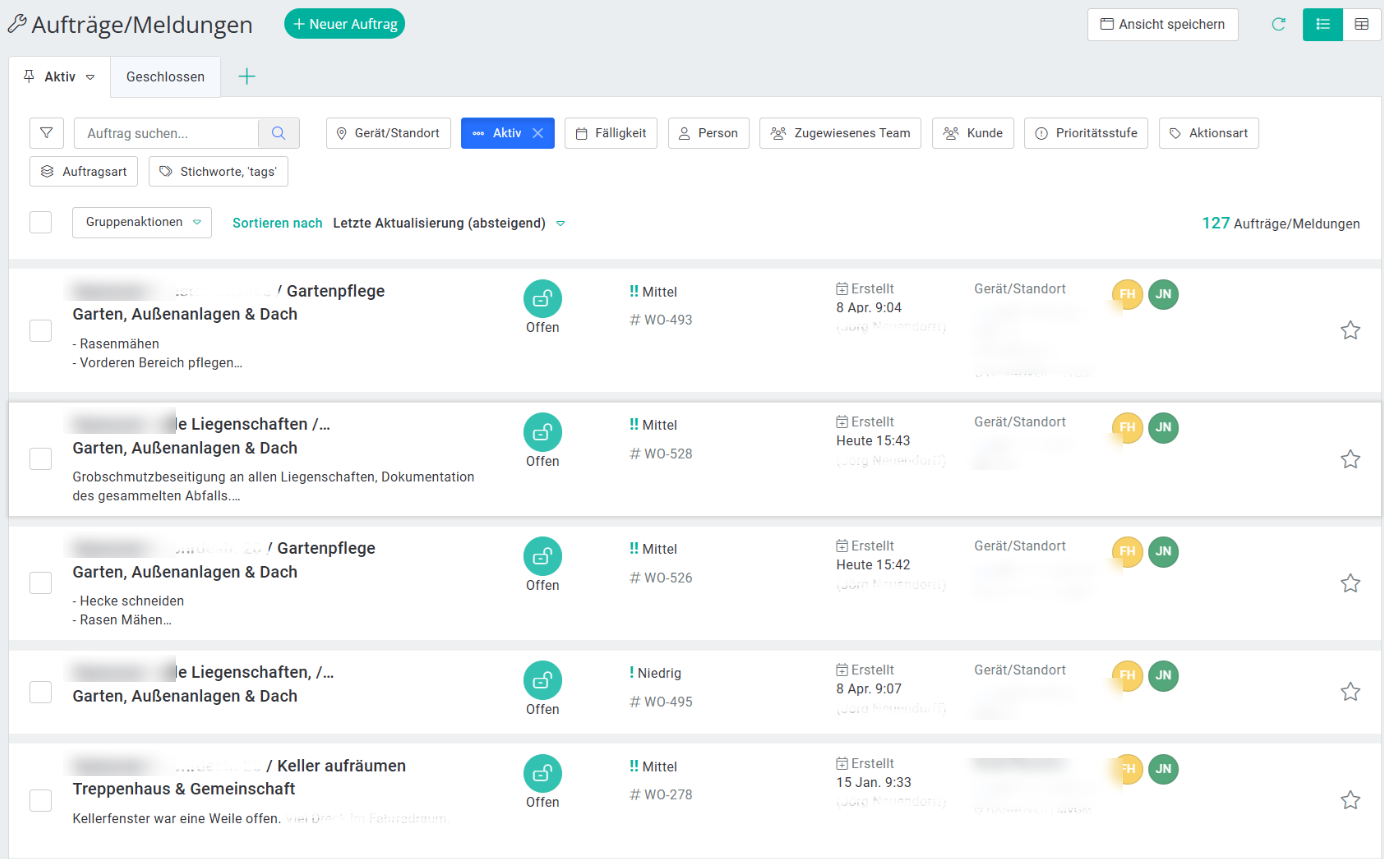
Task: Select the WO-495 order checkbox
Action: point(40,692)
